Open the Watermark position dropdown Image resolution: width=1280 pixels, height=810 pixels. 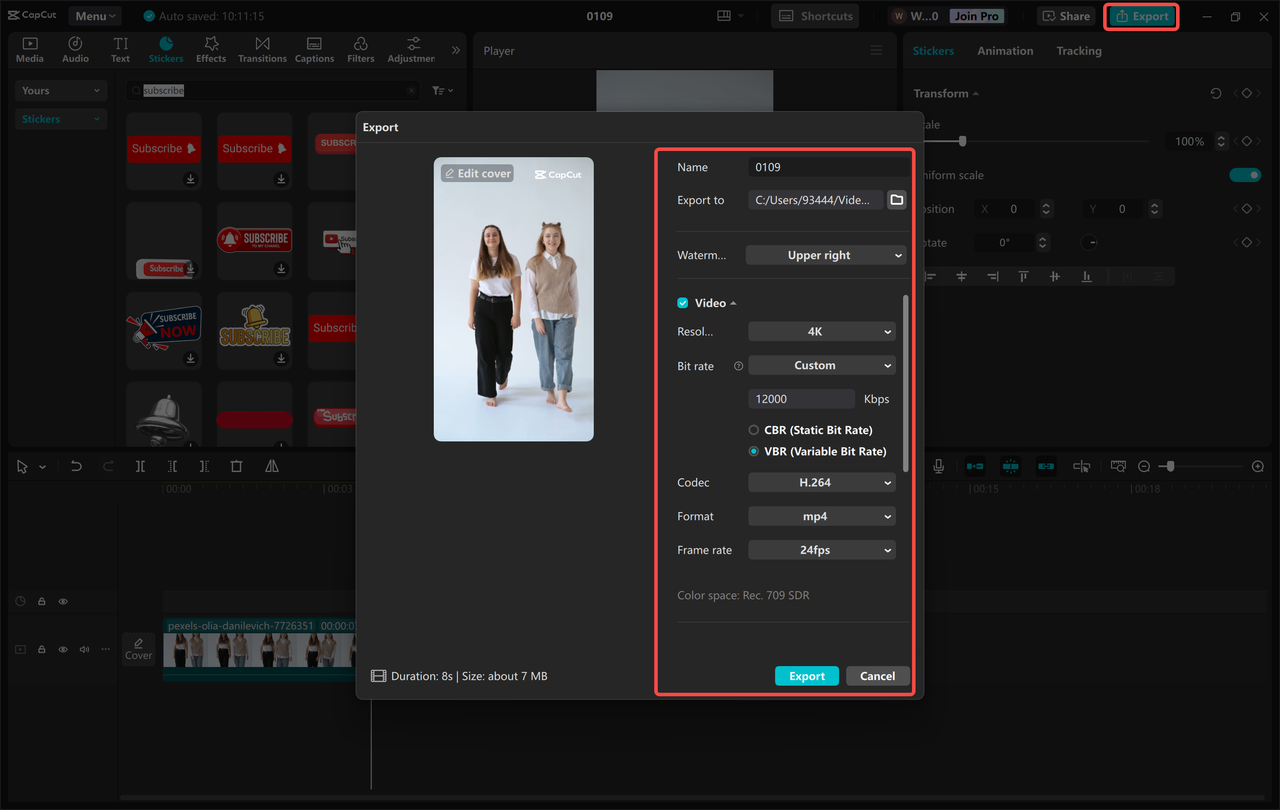[825, 255]
